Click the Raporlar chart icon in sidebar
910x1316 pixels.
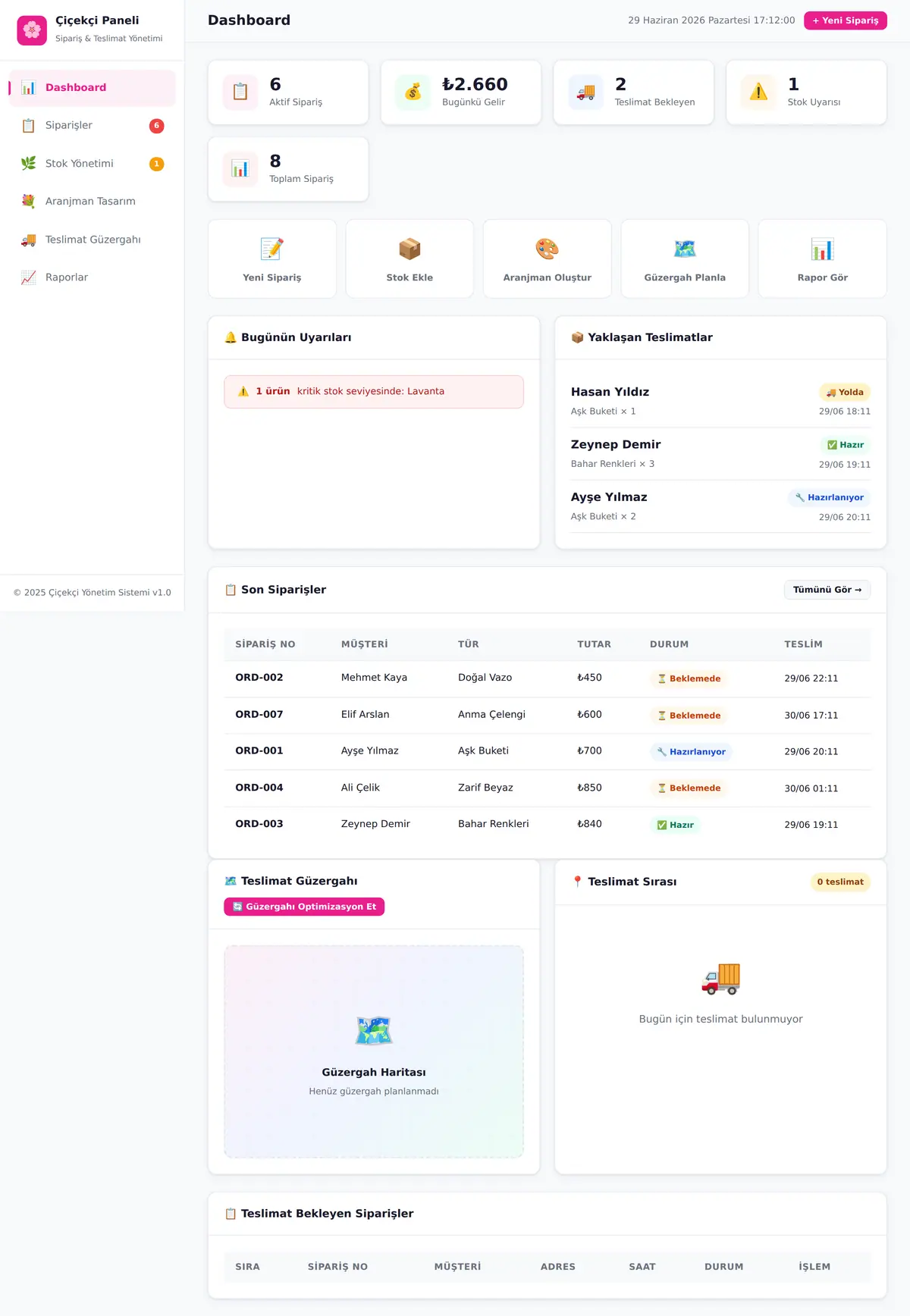29,277
